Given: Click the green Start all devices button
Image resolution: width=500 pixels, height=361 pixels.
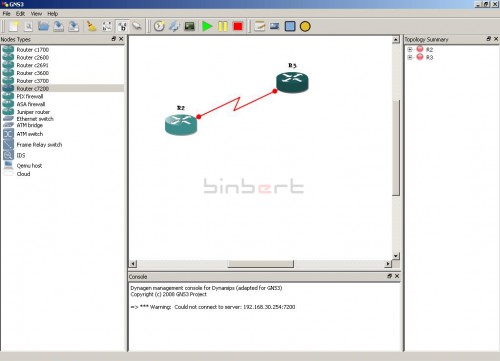Looking at the screenshot, I should click(207, 26).
